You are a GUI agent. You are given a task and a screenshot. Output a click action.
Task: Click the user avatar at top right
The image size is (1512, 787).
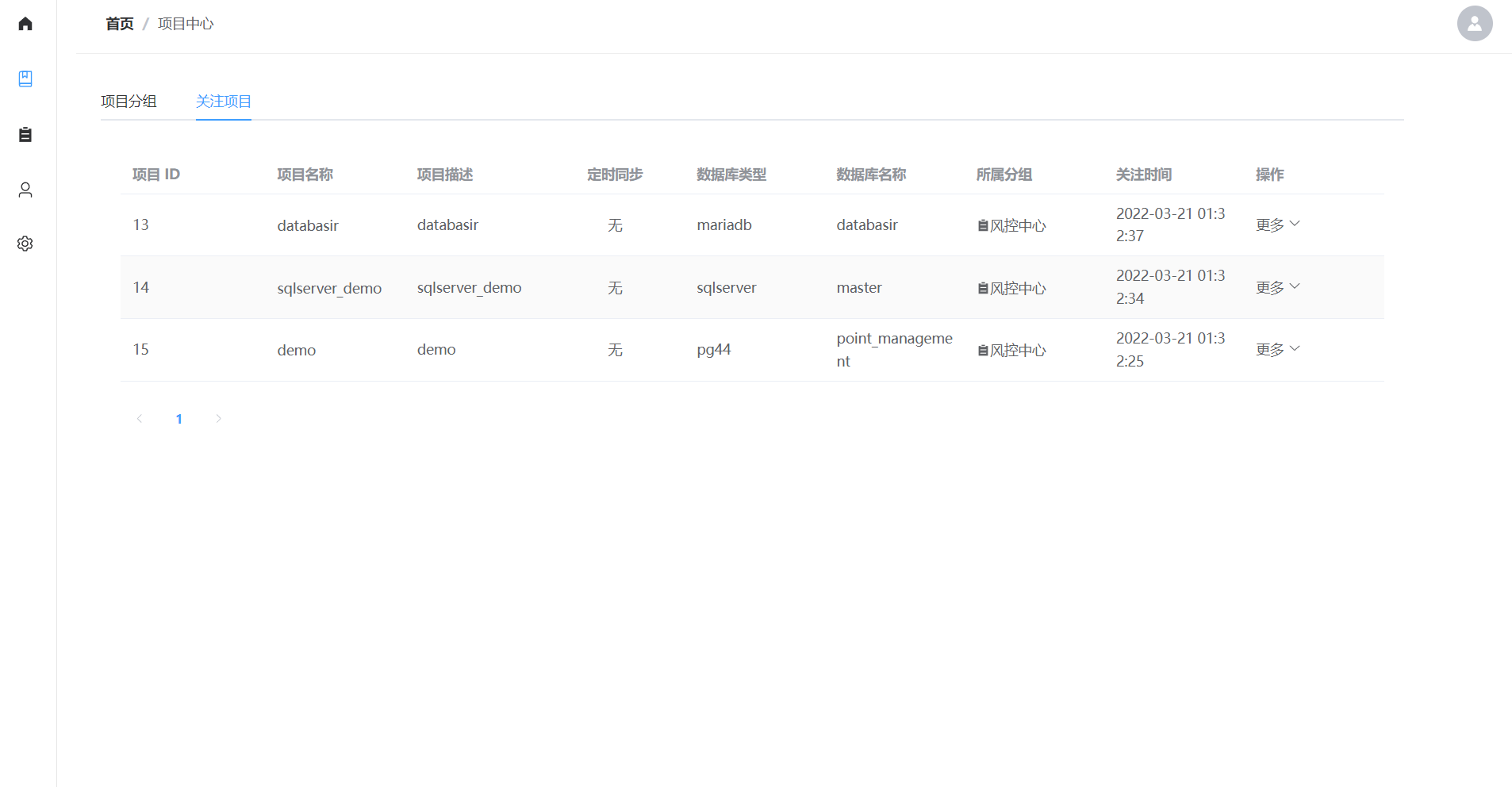[1474, 24]
